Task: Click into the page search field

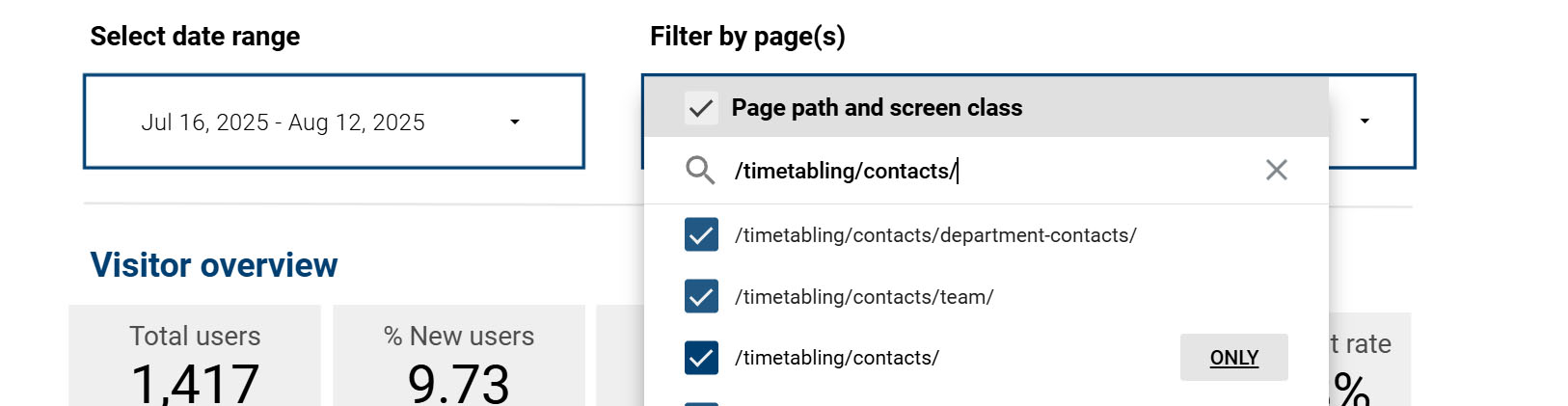Action: click(x=993, y=171)
